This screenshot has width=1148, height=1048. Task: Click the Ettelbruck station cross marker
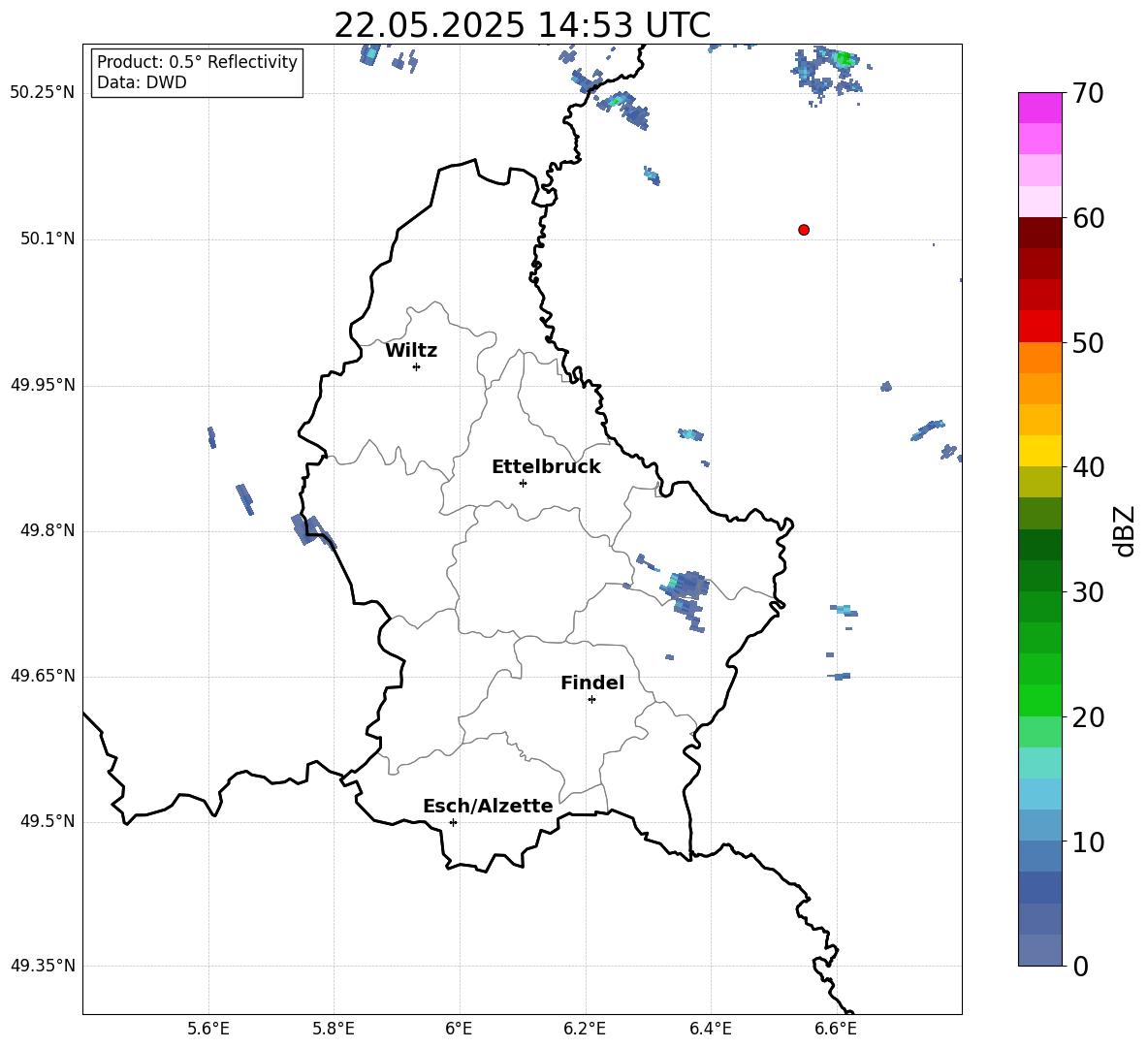click(x=523, y=483)
